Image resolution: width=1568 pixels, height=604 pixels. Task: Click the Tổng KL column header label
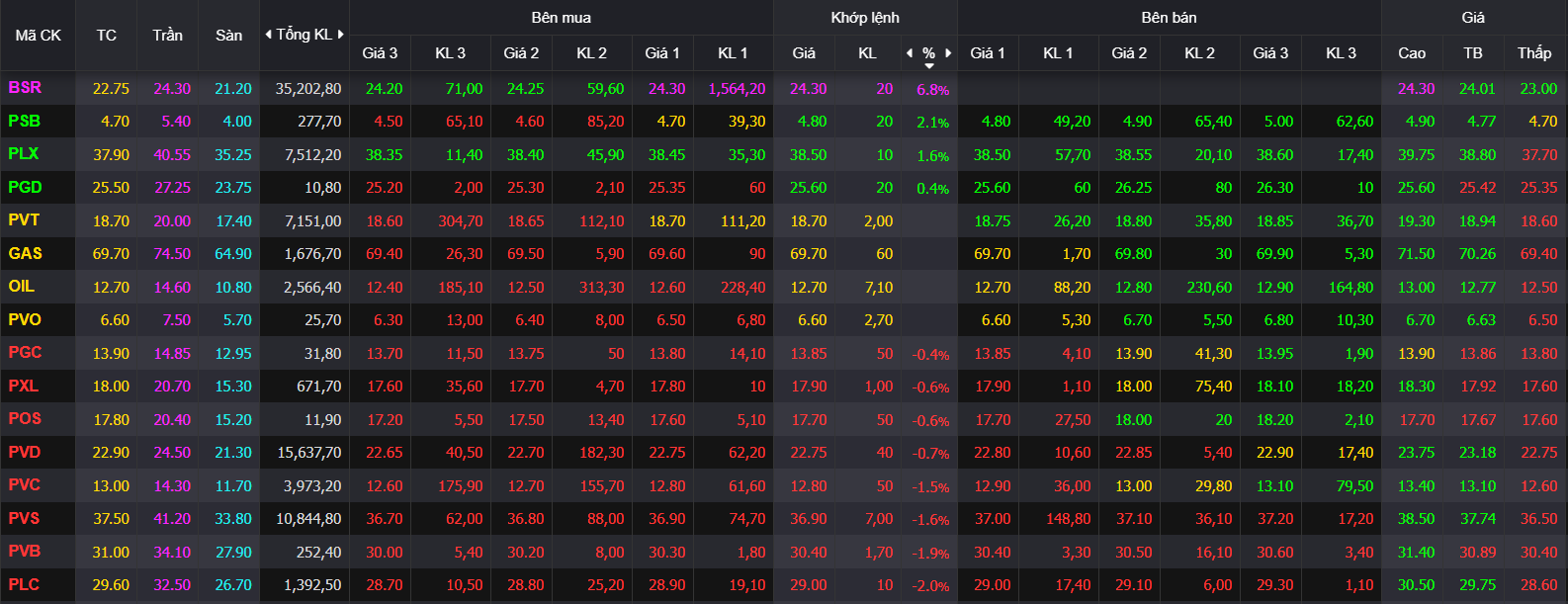point(305,35)
